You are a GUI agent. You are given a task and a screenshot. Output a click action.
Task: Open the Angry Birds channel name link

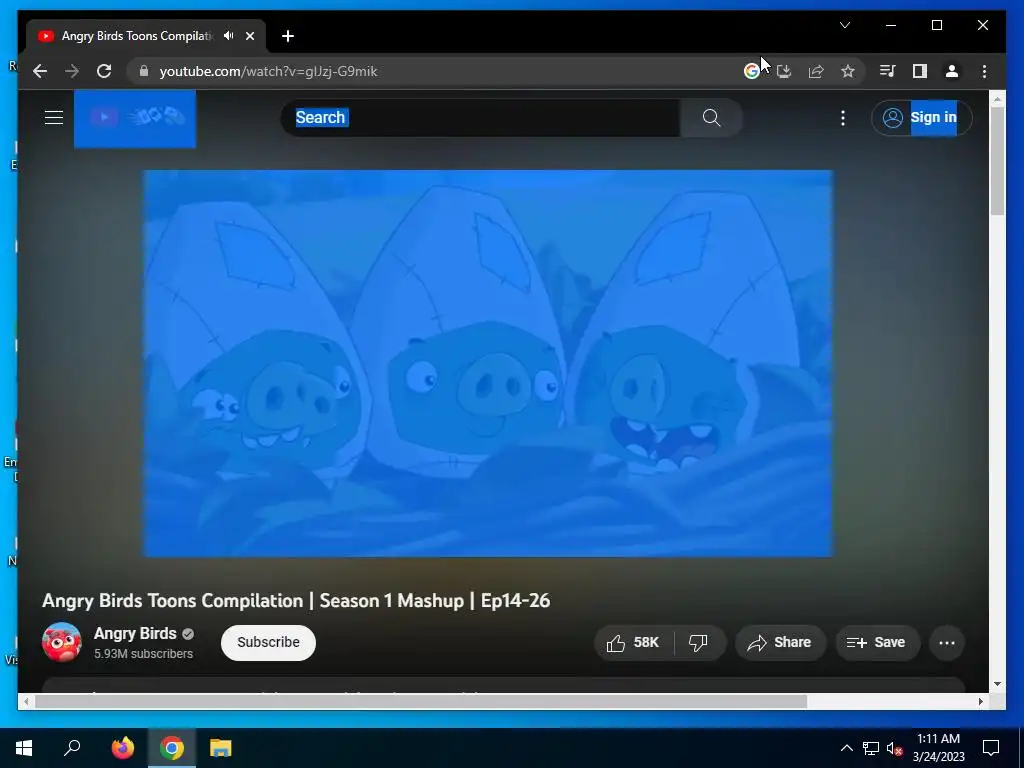tap(135, 633)
